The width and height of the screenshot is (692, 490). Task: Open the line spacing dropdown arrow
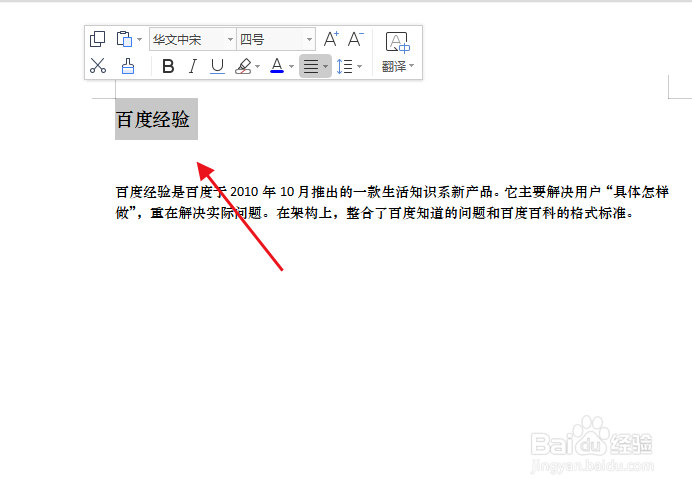tap(360, 67)
